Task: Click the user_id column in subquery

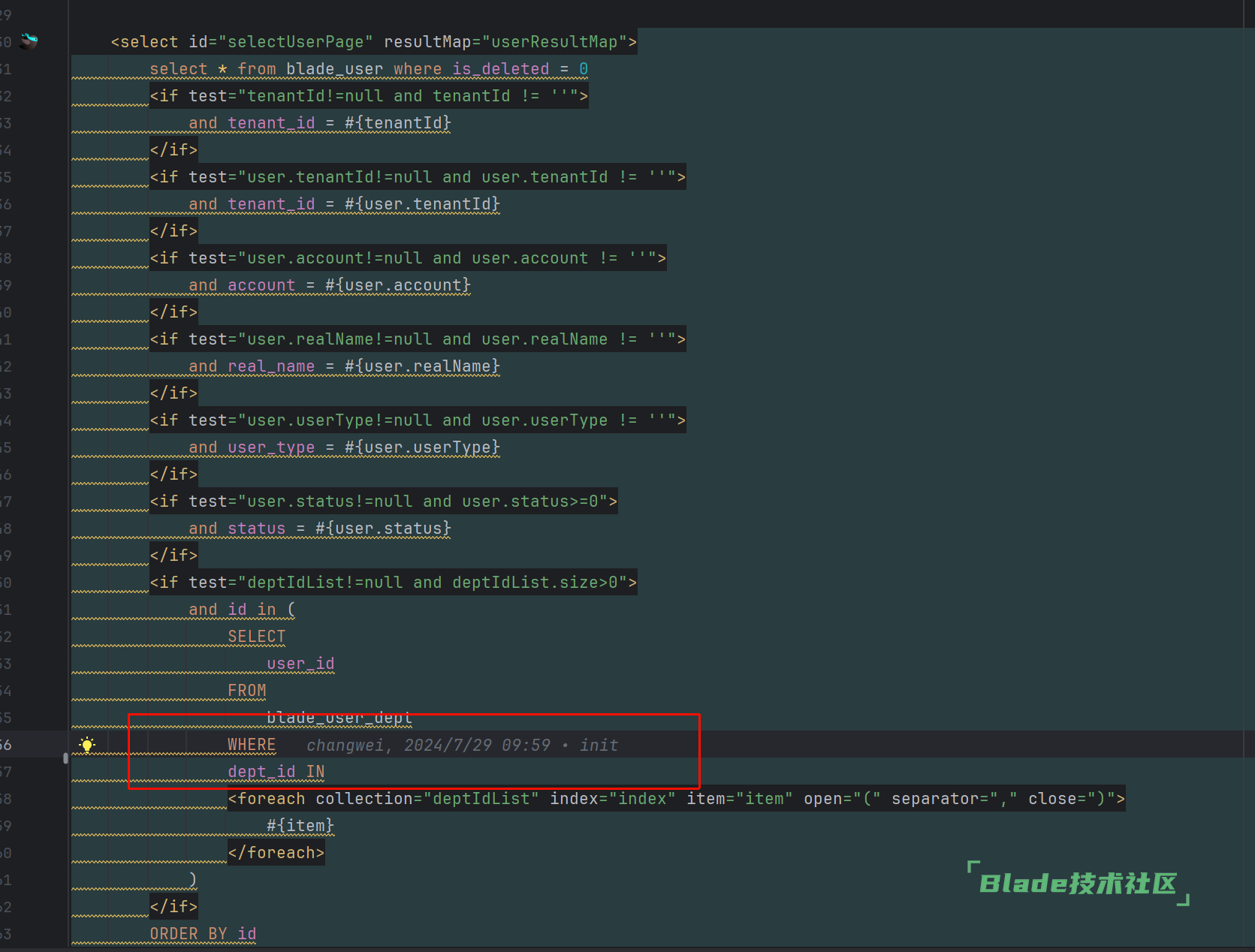Action: [x=300, y=664]
